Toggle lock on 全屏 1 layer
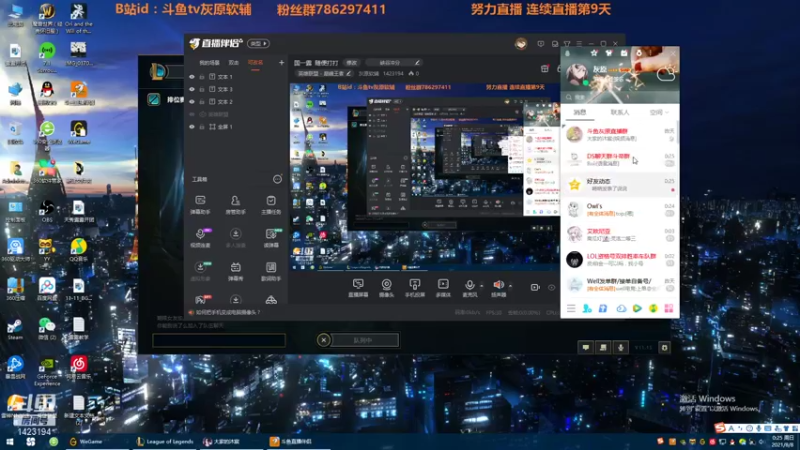 point(202,127)
